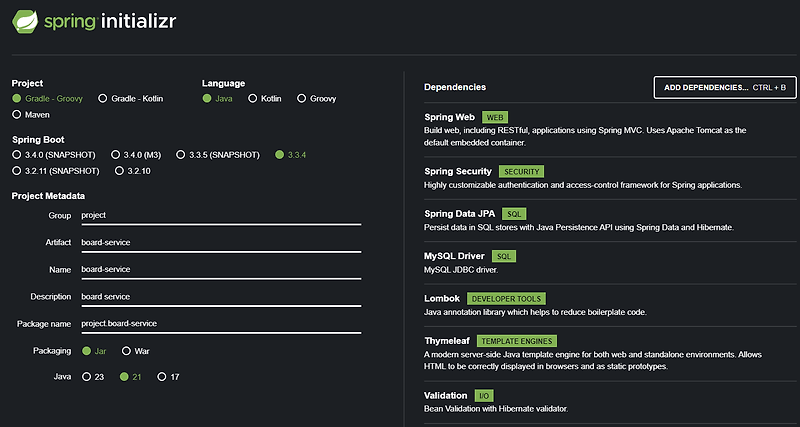Click into the Description field
This screenshot has height=427, width=800.
tap(220, 296)
